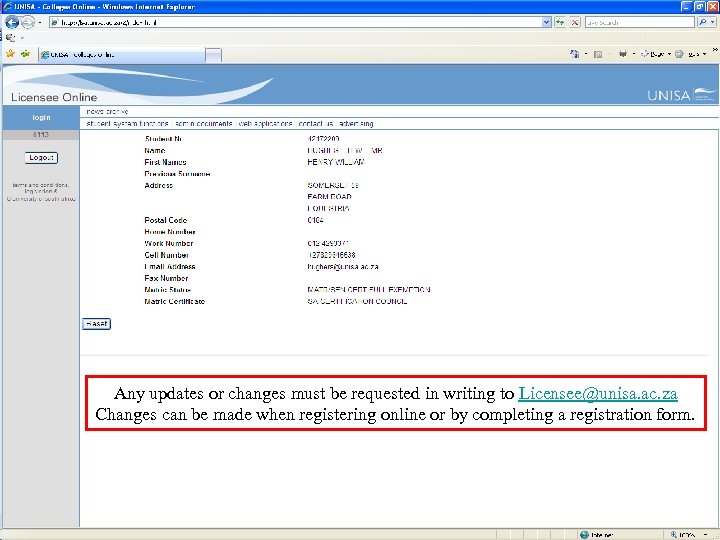The height and width of the screenshot is (540, 720).
Task: Click the Licensee Online banner title
Action: tap(54, 97)
